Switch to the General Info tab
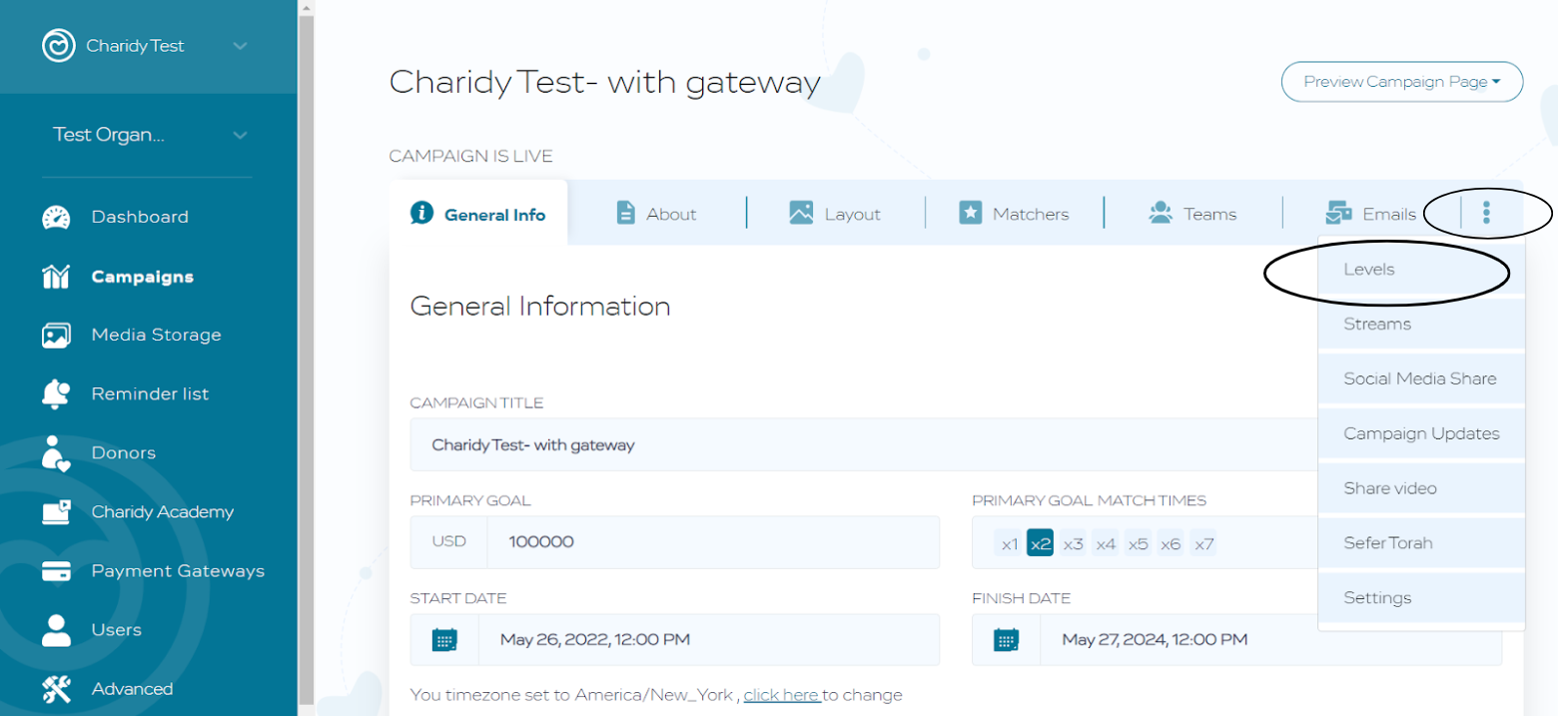1568x721 pixels. [478, 214]
